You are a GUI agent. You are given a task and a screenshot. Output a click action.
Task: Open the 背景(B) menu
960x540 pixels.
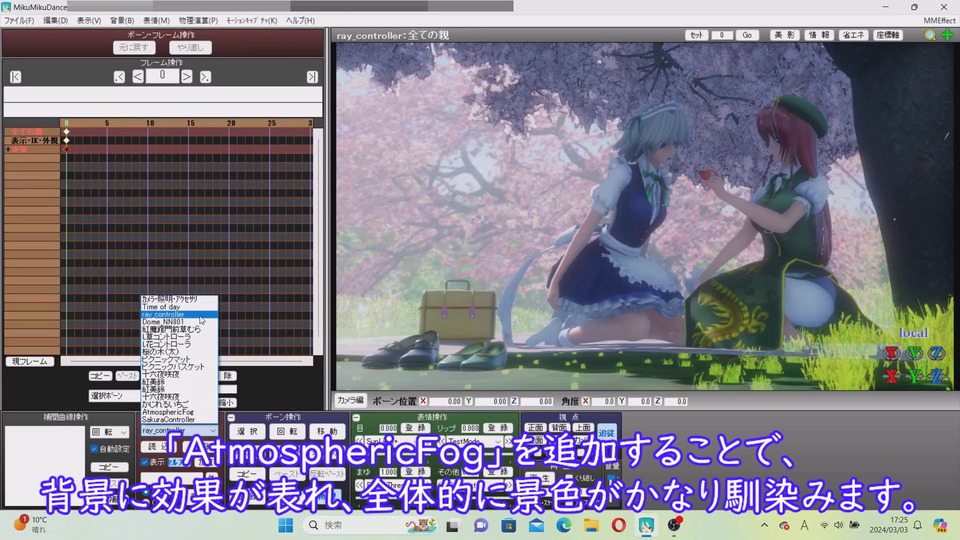pyautogui.click(x=122, y=20)
